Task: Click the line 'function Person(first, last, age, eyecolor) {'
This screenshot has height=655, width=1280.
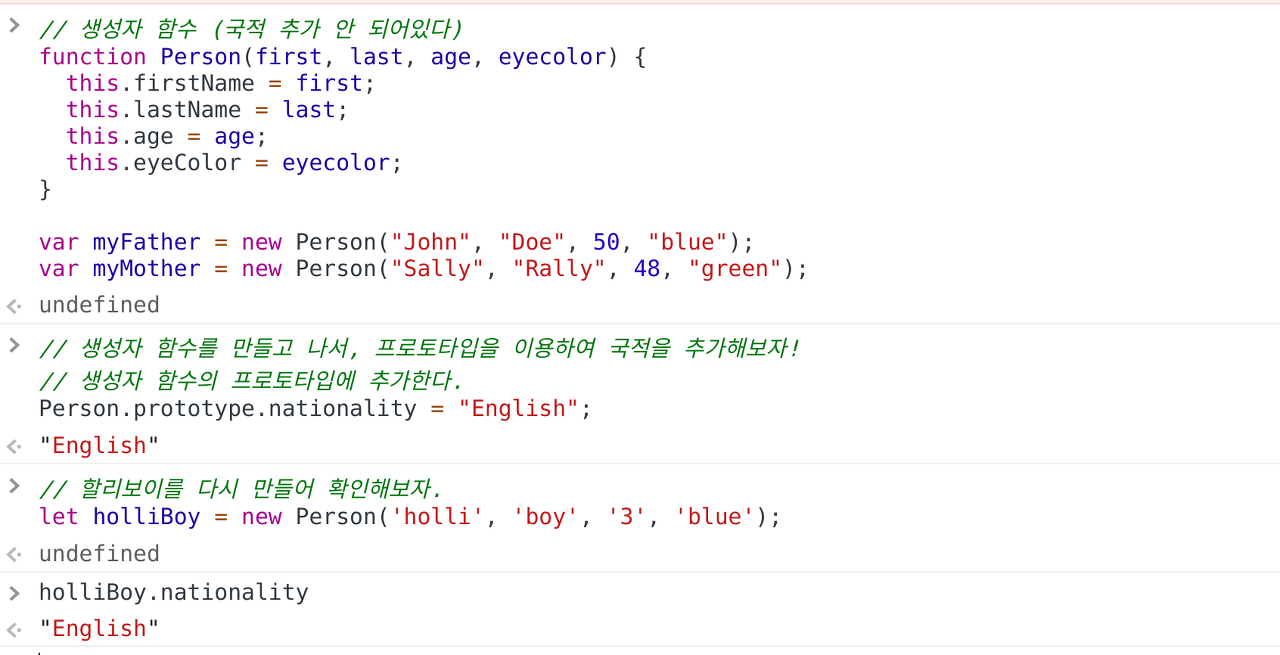Action: coord(343,57)
